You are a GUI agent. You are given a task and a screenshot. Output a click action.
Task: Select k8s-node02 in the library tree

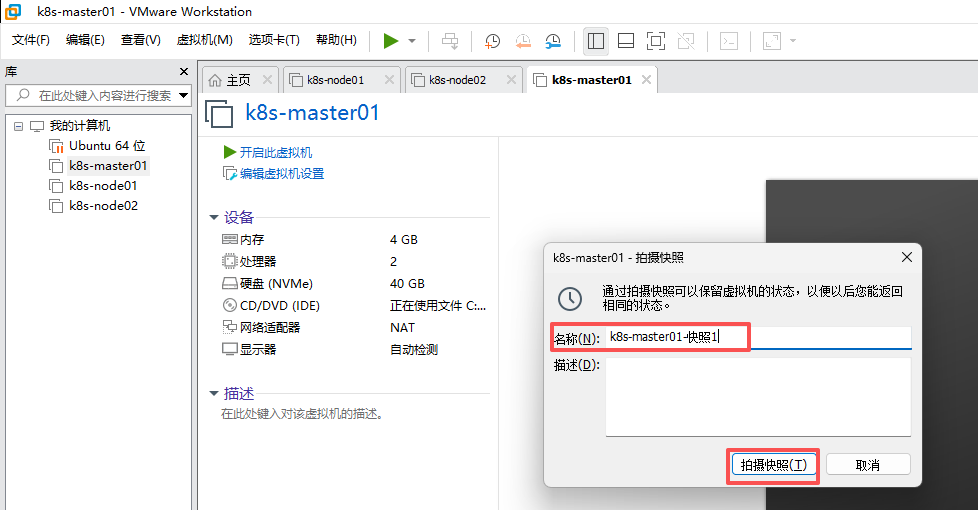(103, 206)
